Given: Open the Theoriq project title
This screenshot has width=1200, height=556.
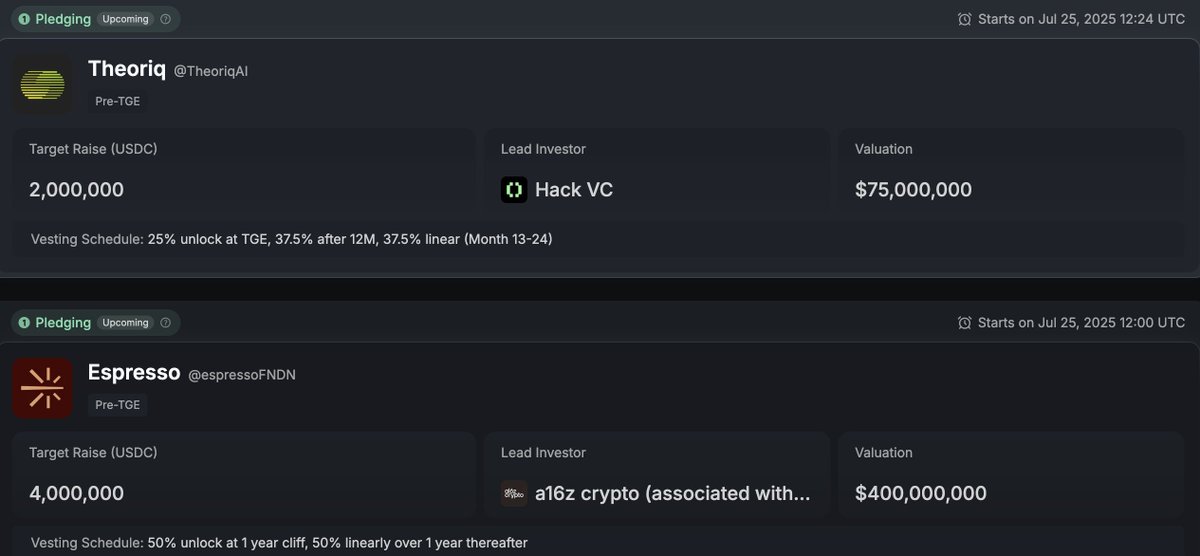Looking at the screenshot, I should (127, 69).
